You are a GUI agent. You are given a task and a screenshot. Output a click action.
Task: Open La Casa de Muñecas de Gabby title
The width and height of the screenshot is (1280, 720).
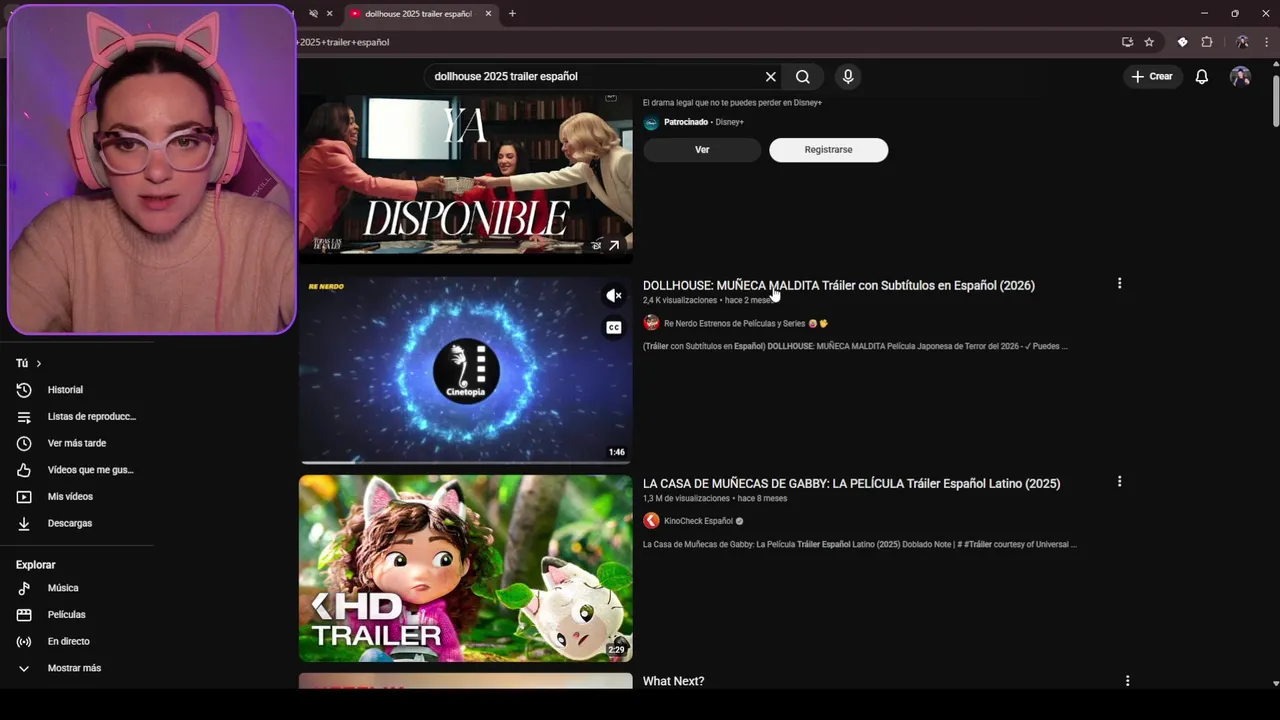point(851,484)
